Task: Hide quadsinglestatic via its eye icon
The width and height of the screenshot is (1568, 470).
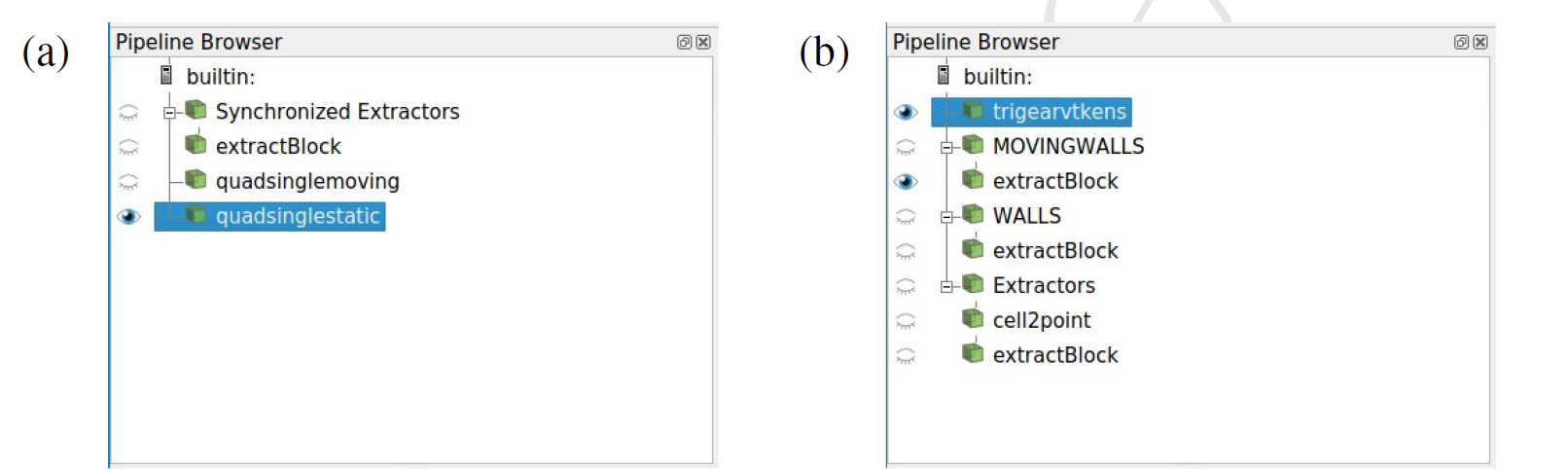Action: click(x=128, y=216)
